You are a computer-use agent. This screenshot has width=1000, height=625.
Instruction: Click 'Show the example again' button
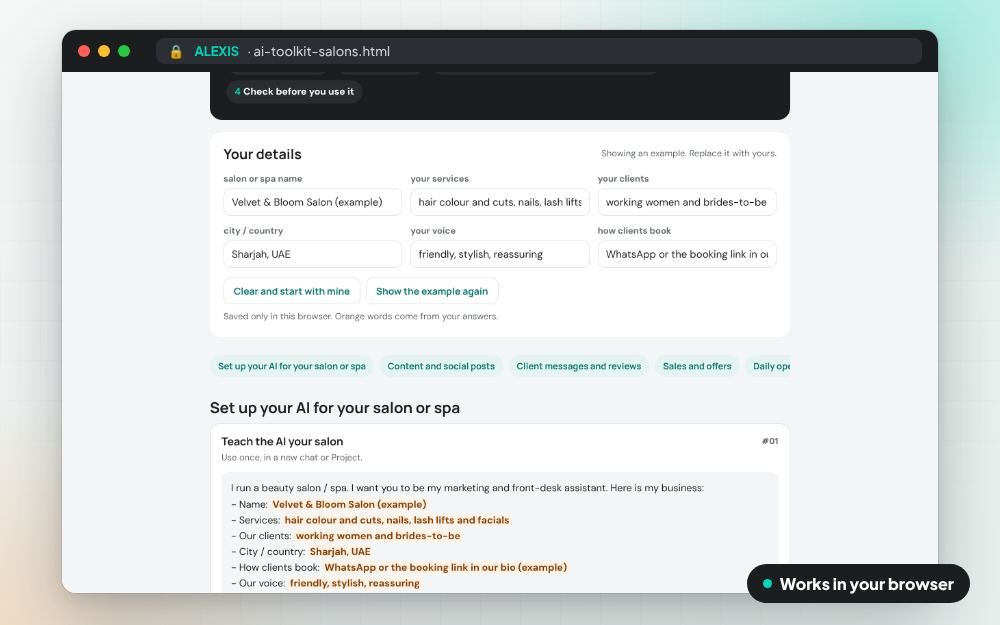pyautogui.click(x=432, y=291)
